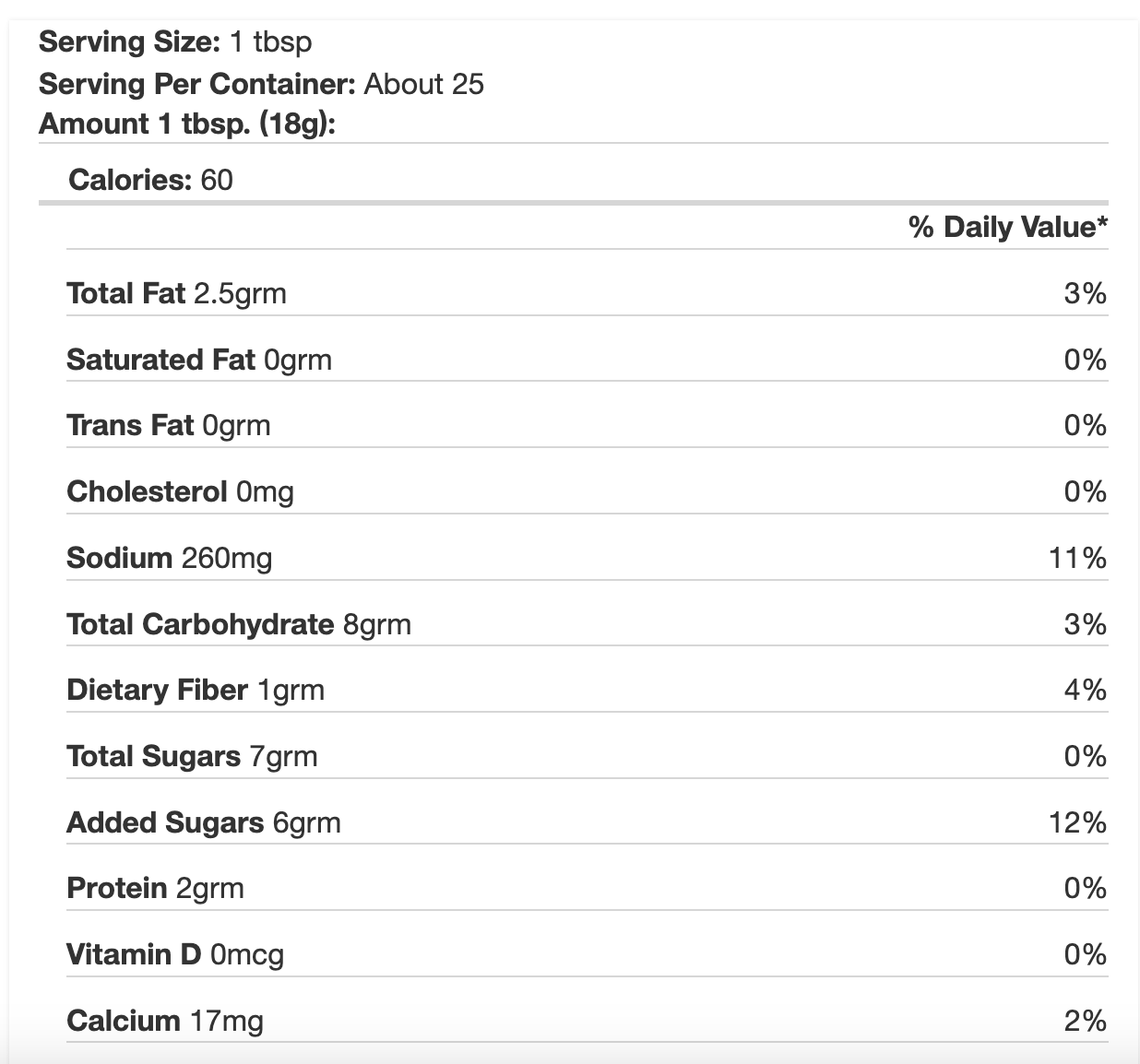Viewport: 1140px width, 1064px height.
Task: Click the 11% sodium daily value
Action: tap(1077, 558)
